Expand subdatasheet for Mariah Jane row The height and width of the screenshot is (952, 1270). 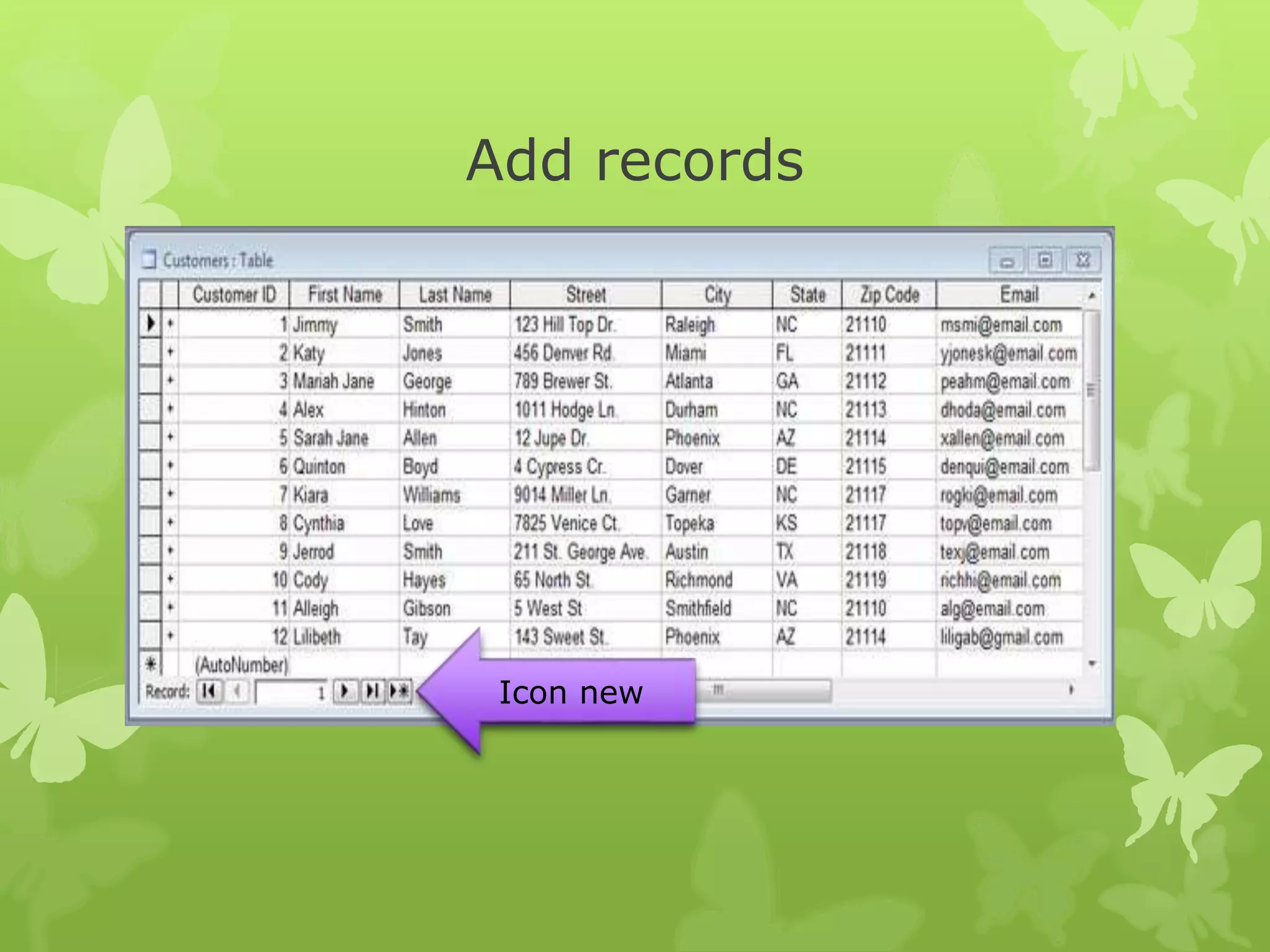pos(170,381)
